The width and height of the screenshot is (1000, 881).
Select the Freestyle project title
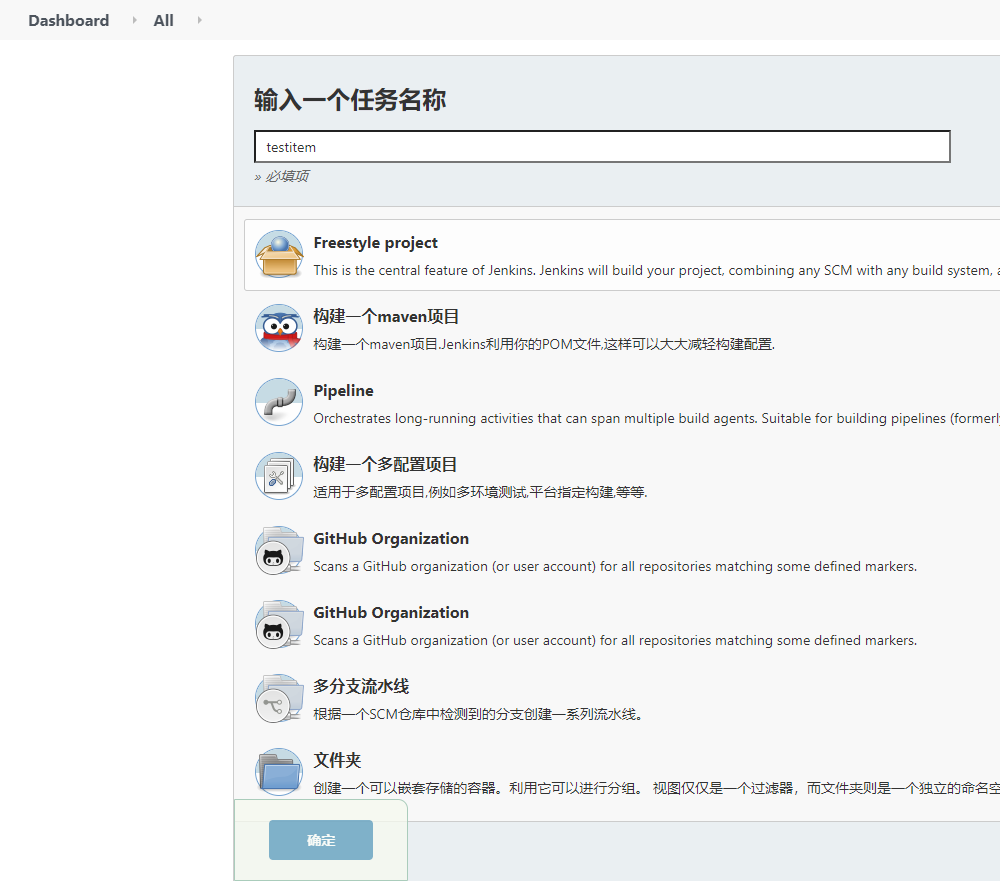pos(376,243)
